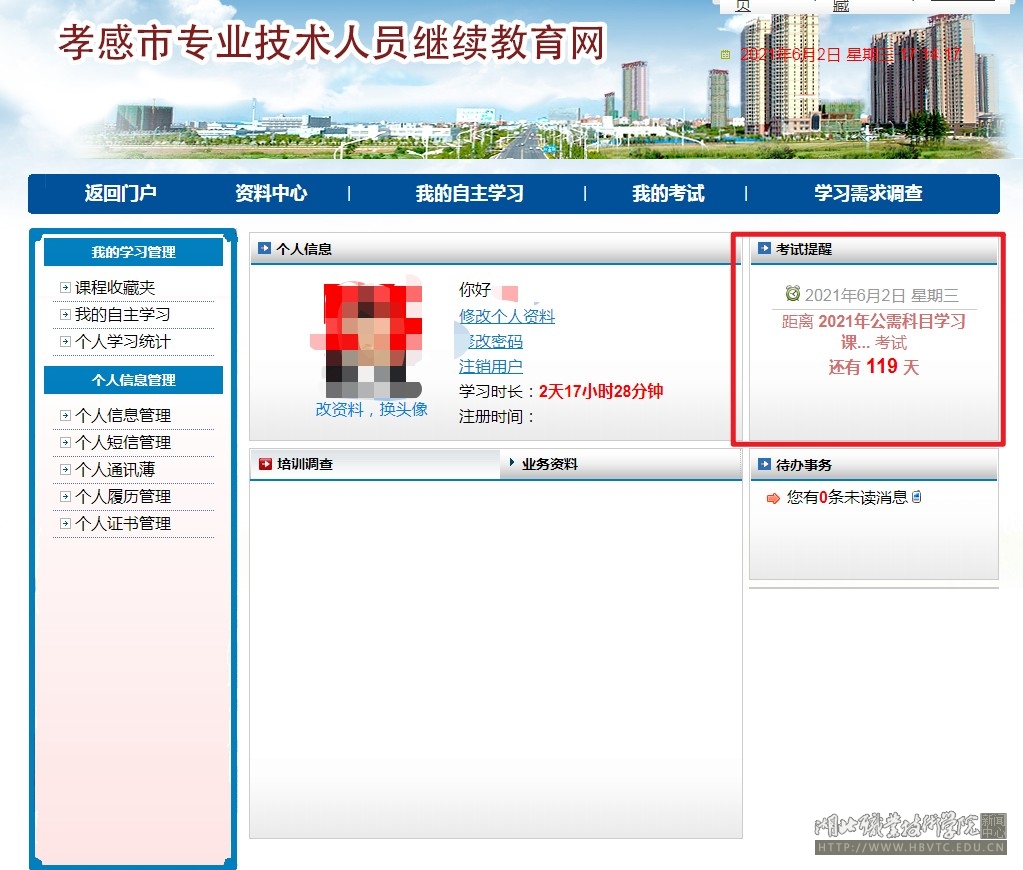Click the 改资料，换头像 link under avatar
The image size is (1023, 870).
coord(371,409)
